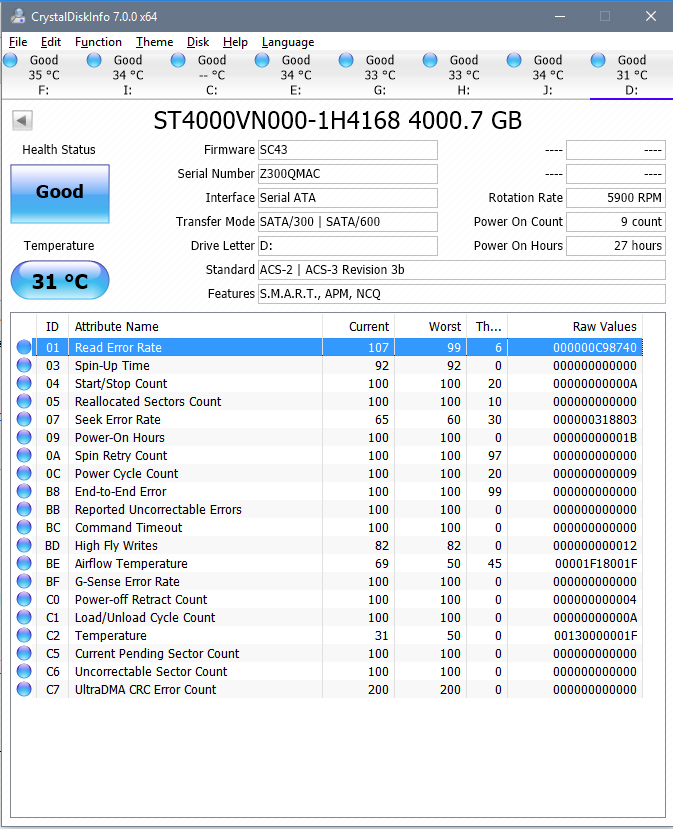This screenshot has height=829, width=673.
Task: Open the Disk menu
Action: [198, 42]
